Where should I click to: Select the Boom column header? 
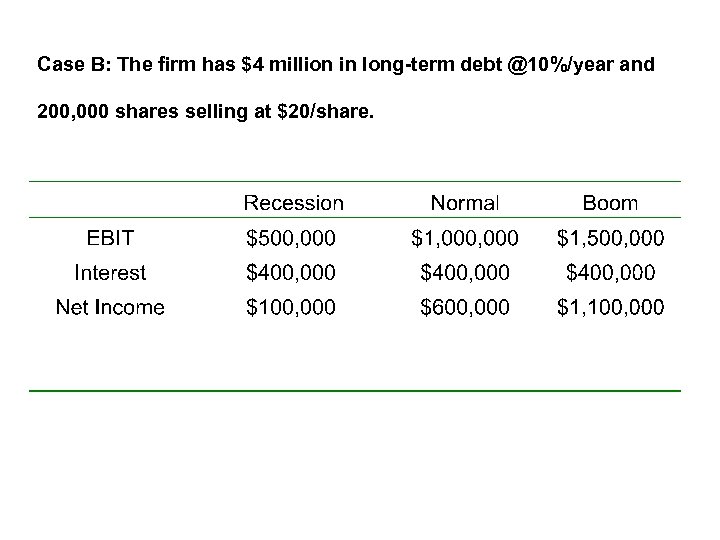610,203
